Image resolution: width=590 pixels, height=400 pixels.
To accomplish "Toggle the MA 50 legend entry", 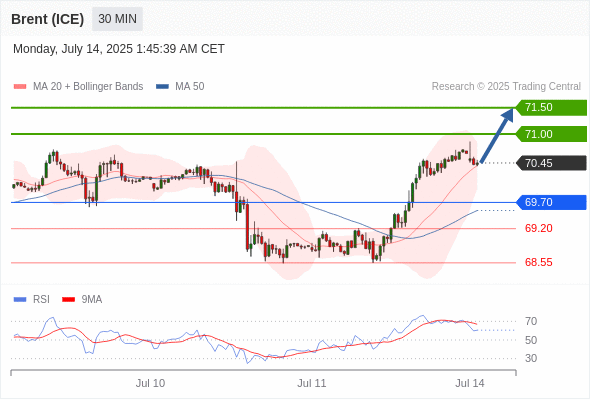I will (x=180, y=87).
